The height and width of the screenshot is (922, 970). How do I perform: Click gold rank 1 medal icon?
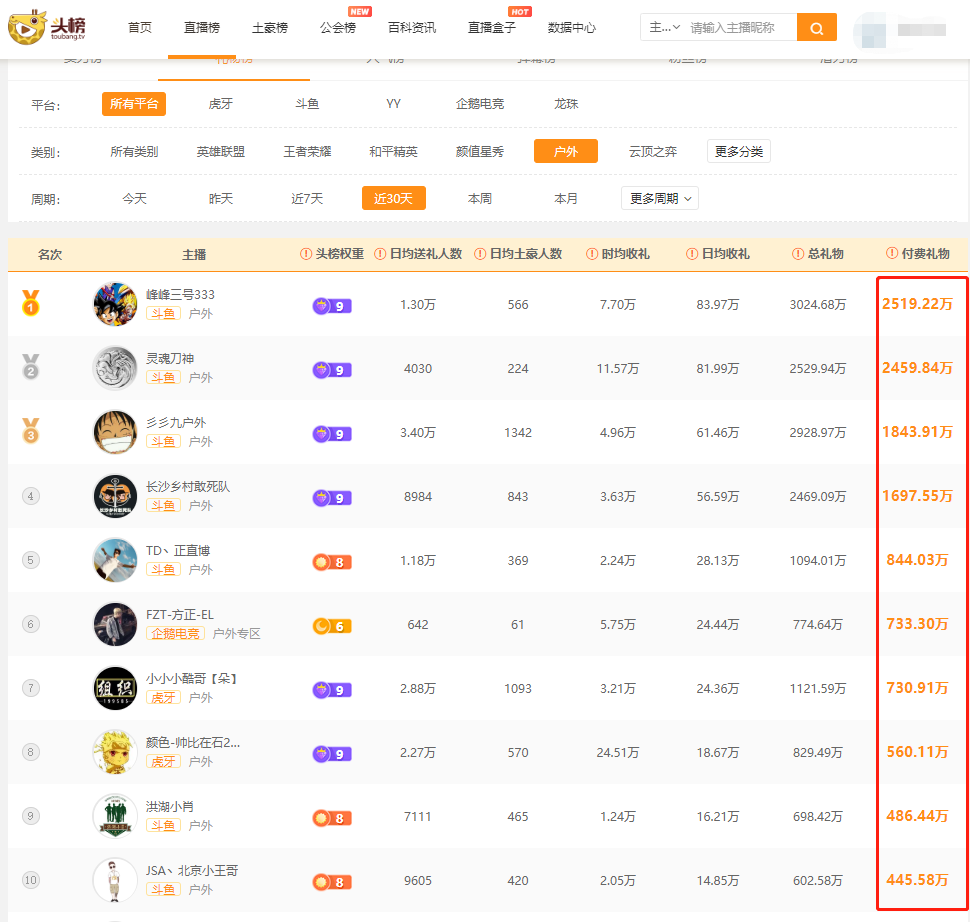(31, 303)
